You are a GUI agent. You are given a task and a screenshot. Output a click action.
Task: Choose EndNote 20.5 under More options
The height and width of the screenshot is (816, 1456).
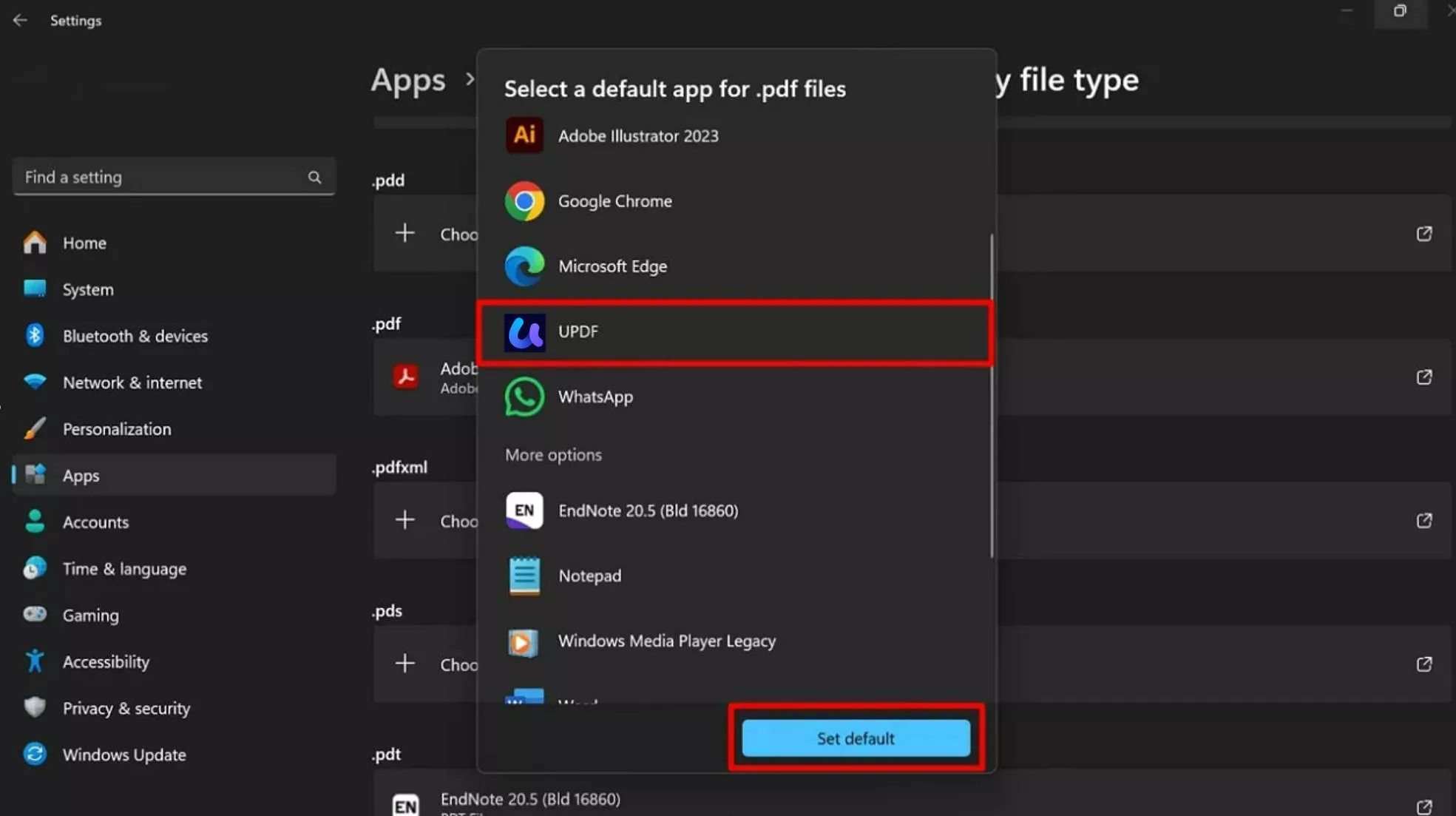pos(647,510)
